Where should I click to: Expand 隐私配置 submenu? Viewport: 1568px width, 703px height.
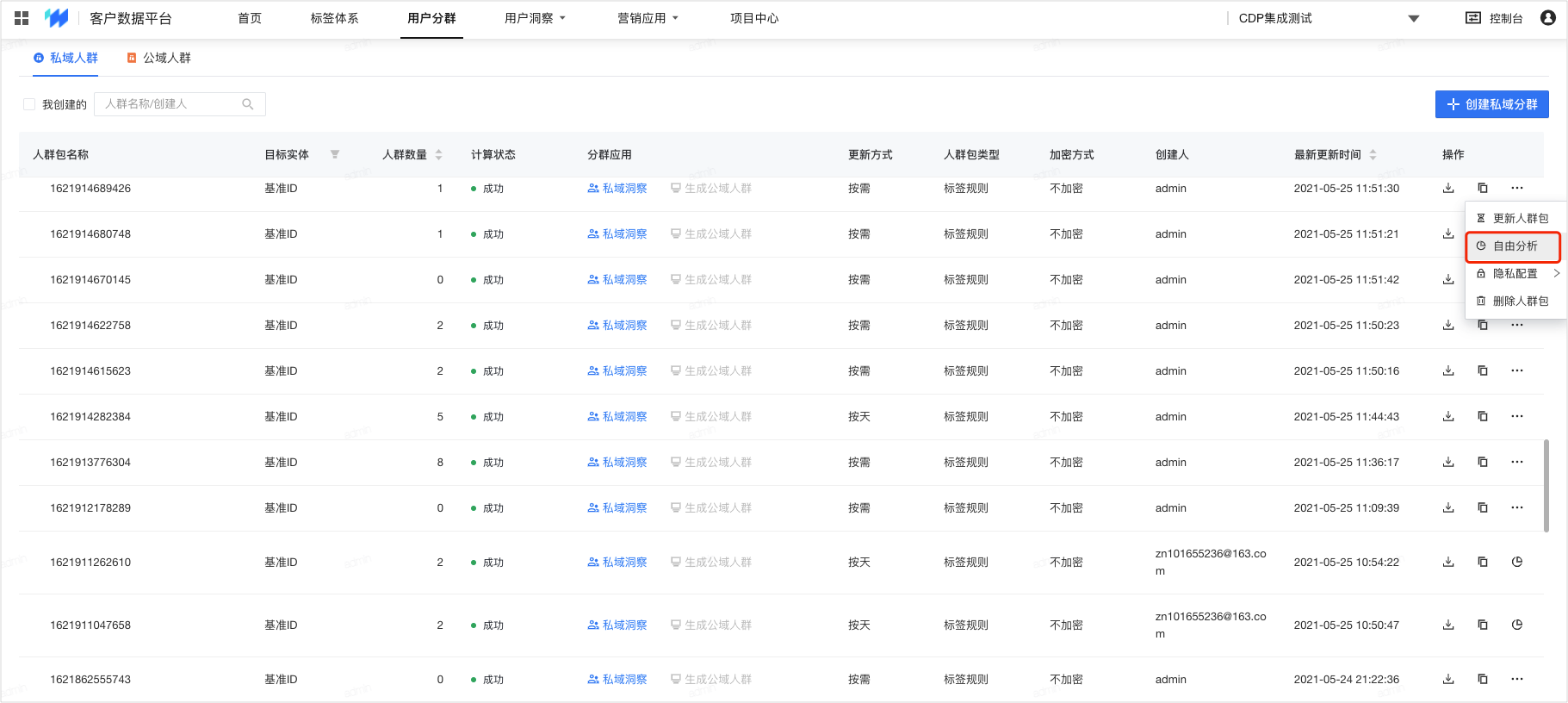[x=1518, y=273]
